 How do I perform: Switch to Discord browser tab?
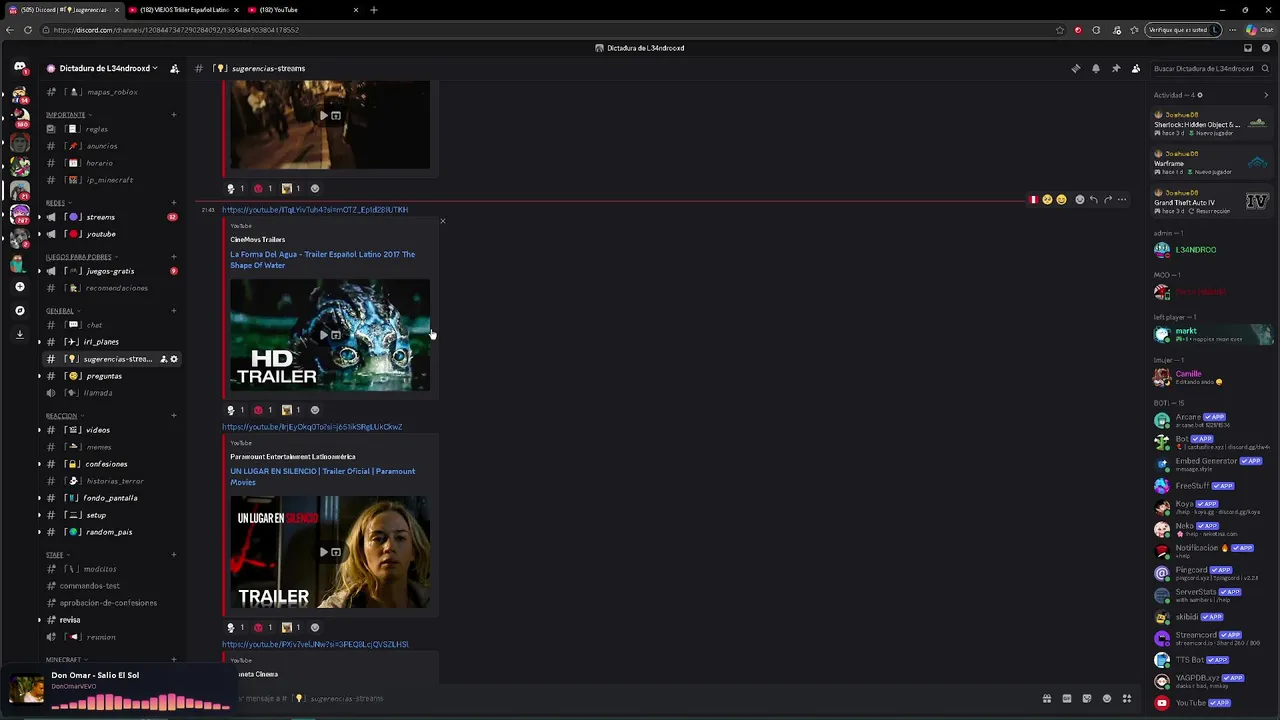coord(63,10)
